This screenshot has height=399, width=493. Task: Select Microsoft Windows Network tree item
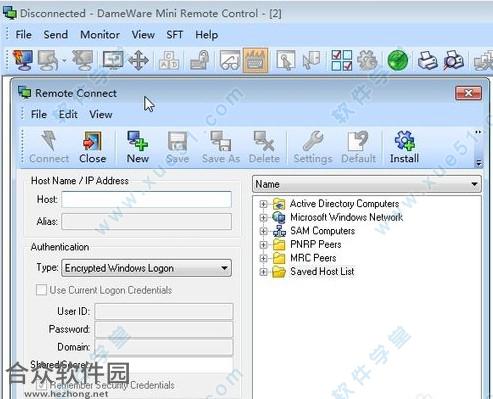click(x=347, y=217)
